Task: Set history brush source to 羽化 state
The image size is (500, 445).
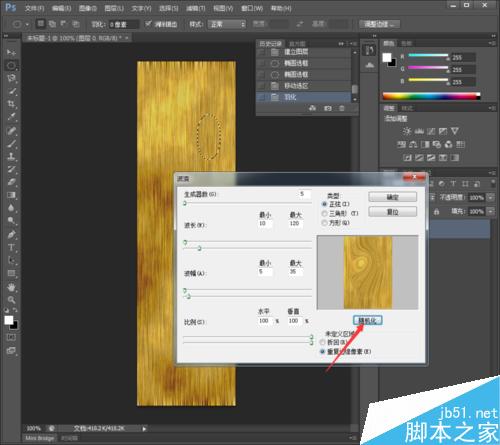Action: click(x=262, y=97)
